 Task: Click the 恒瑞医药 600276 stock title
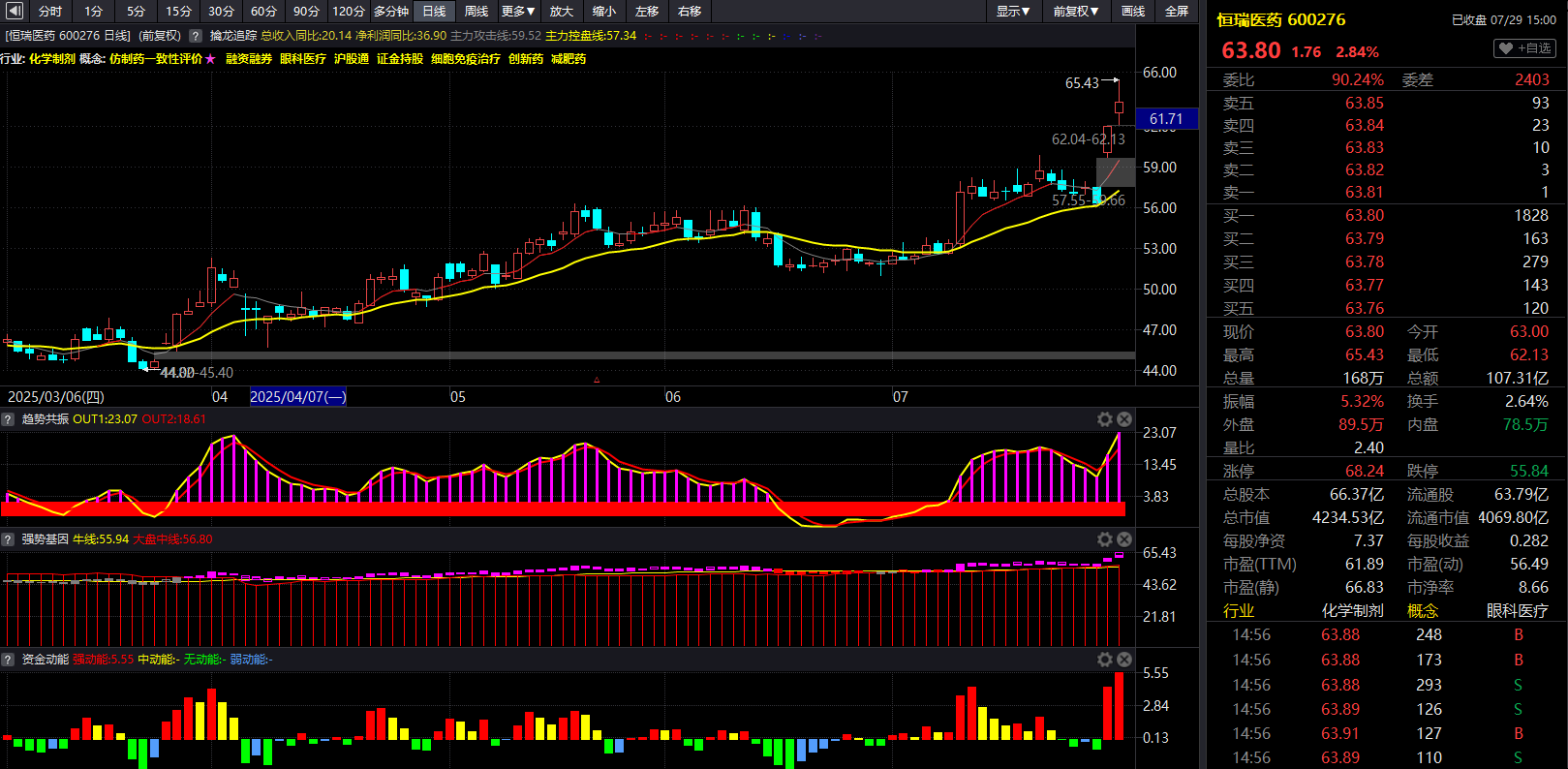[1281, 19]
